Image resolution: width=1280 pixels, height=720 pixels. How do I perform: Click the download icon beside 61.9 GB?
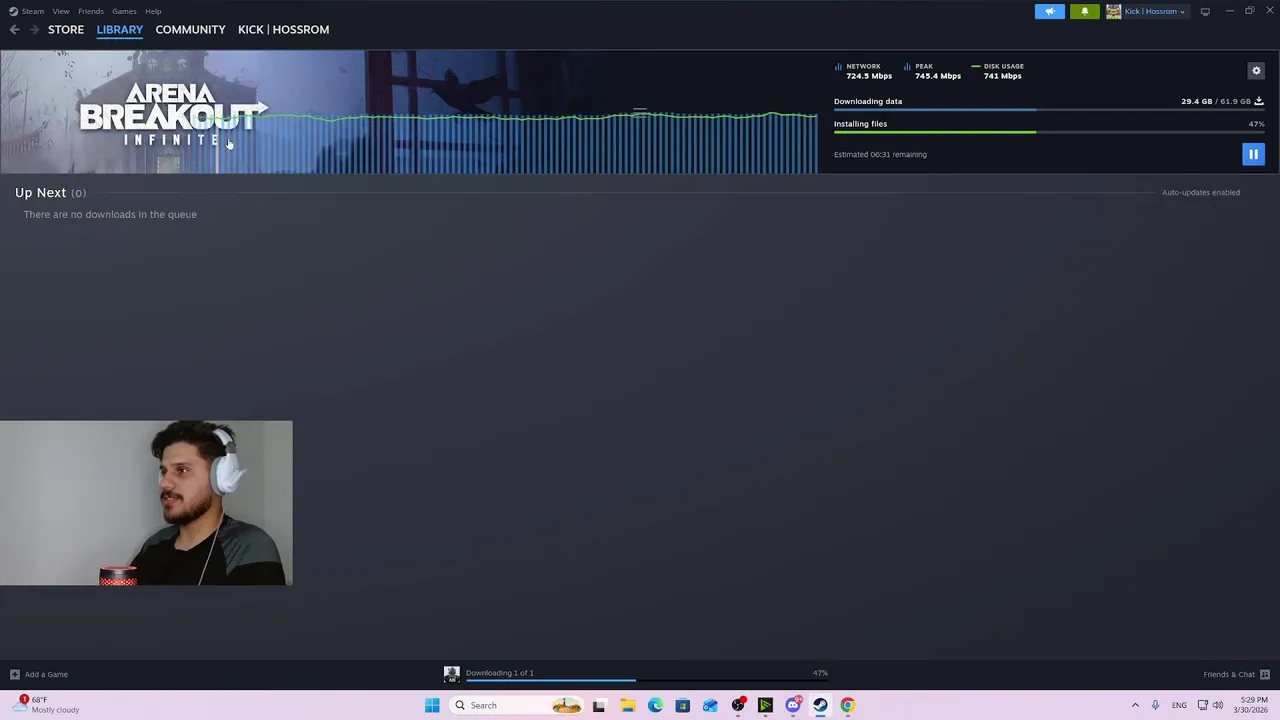(1259, 101)
